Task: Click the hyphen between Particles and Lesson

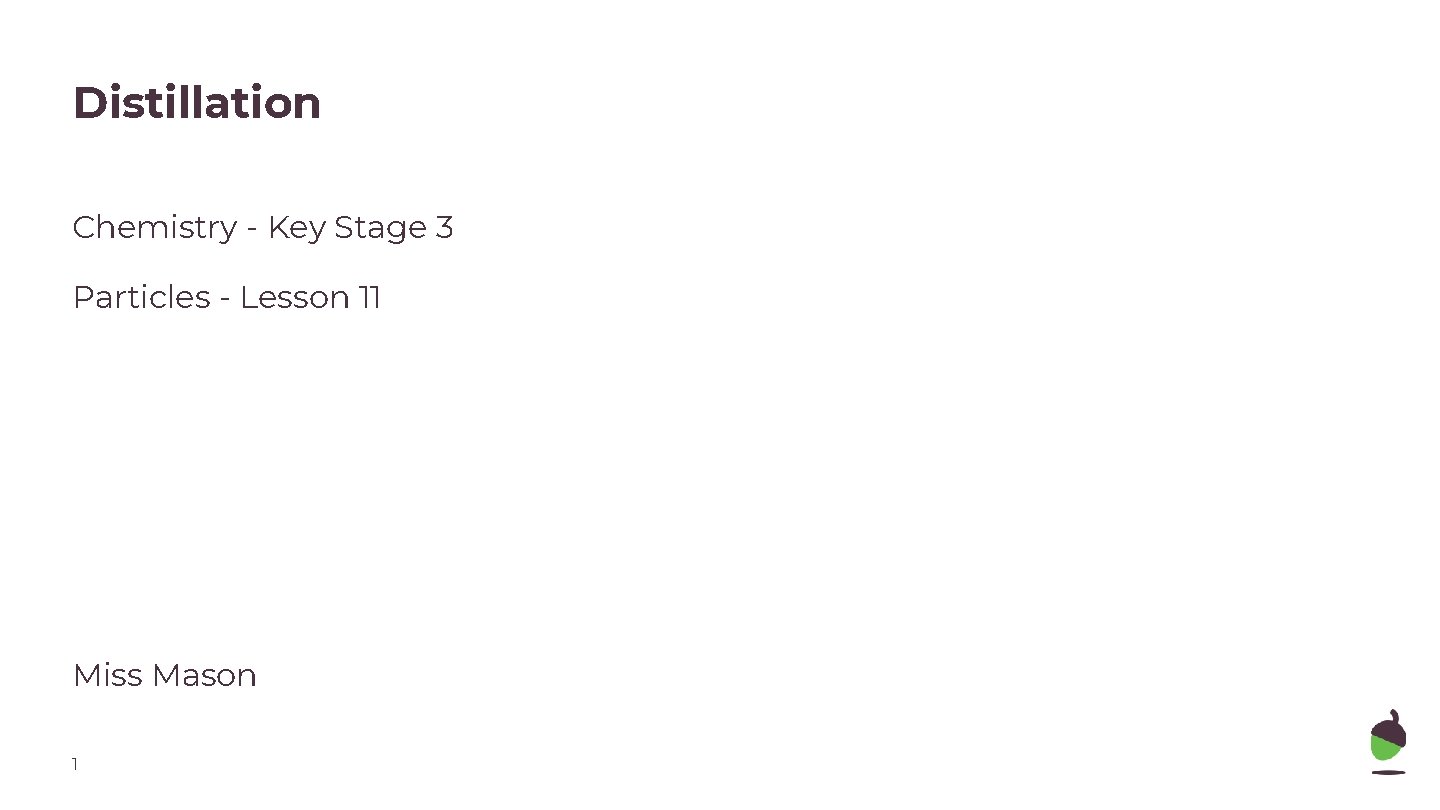Action: (225, 300)
